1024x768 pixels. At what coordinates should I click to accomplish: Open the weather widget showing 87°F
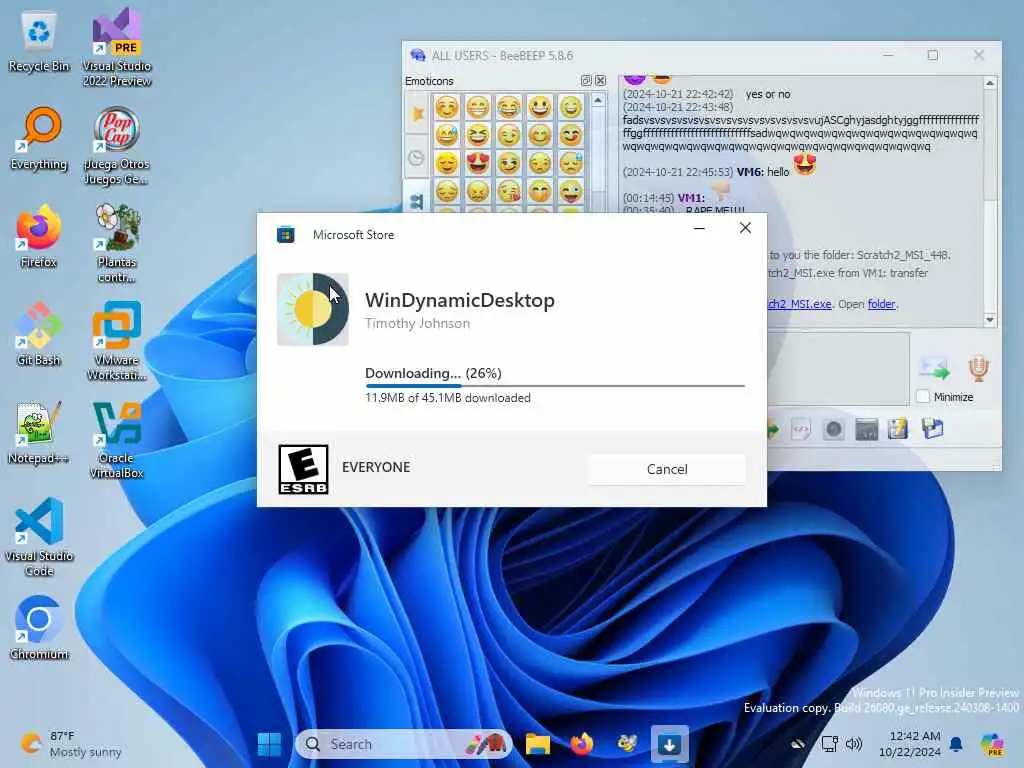tap(71, 744)
